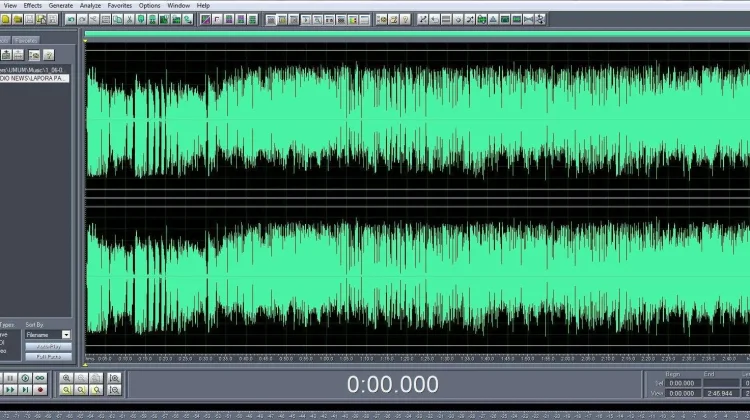Click the Redo arrow in the toolbar

[82, 20]
